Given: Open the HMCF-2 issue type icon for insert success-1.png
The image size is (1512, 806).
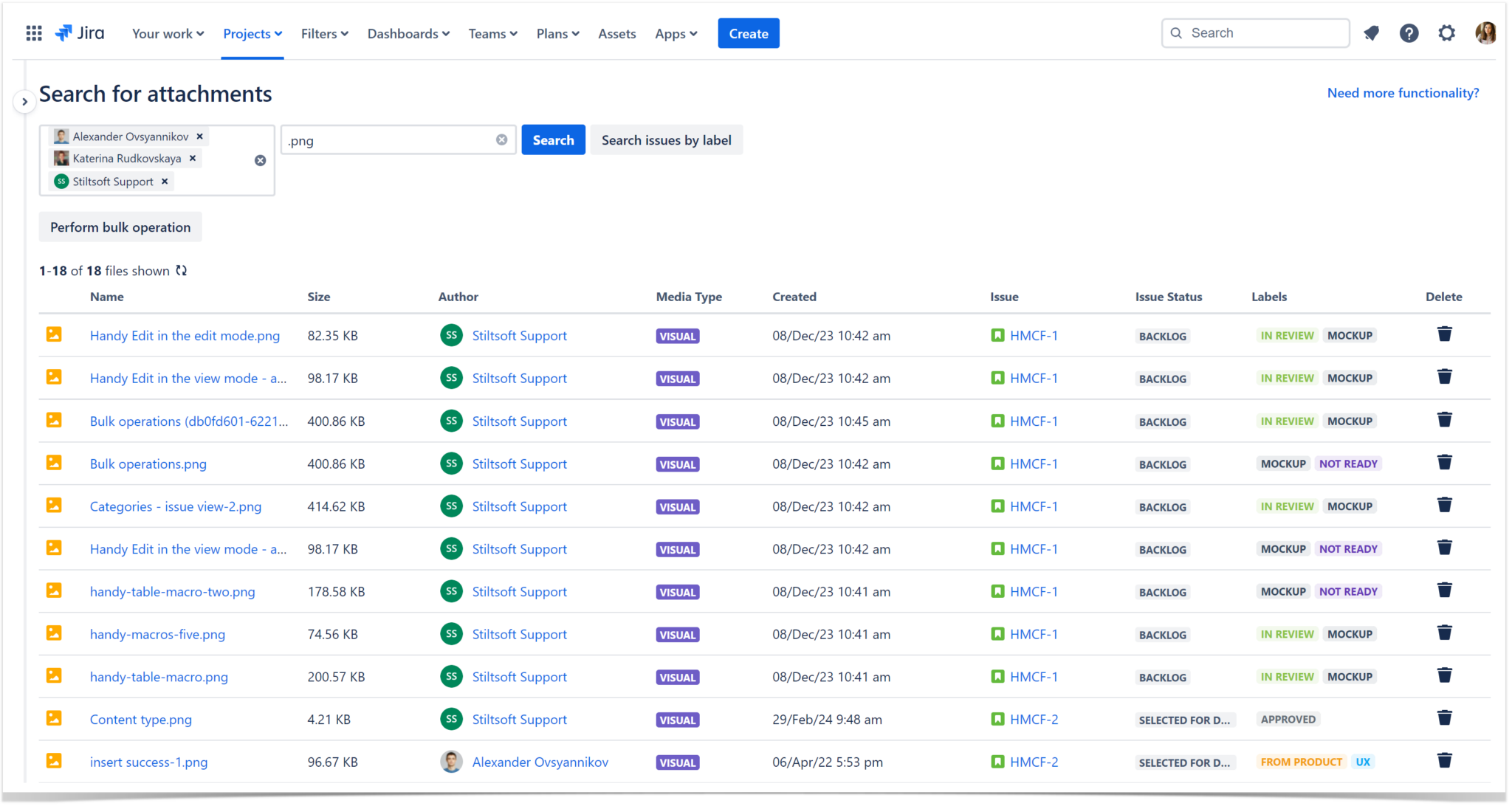Looking at the screenshot, I should coord(998,761).
